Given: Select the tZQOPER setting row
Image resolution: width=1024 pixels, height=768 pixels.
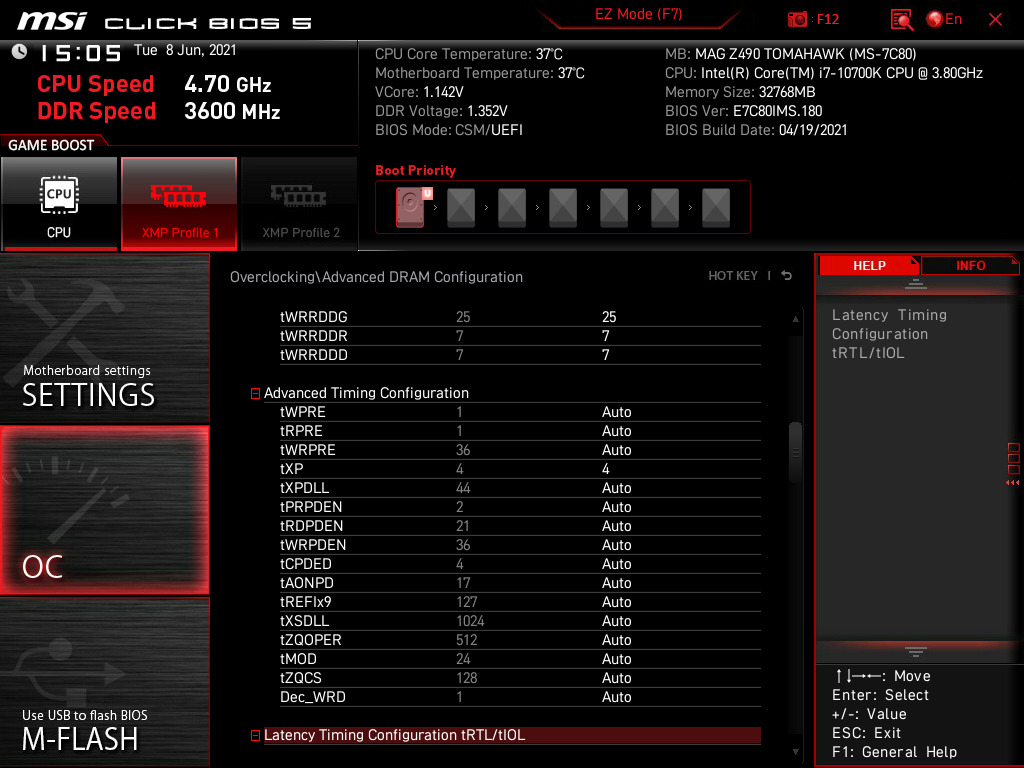Looking at the screenshot, I should (520, 639).
